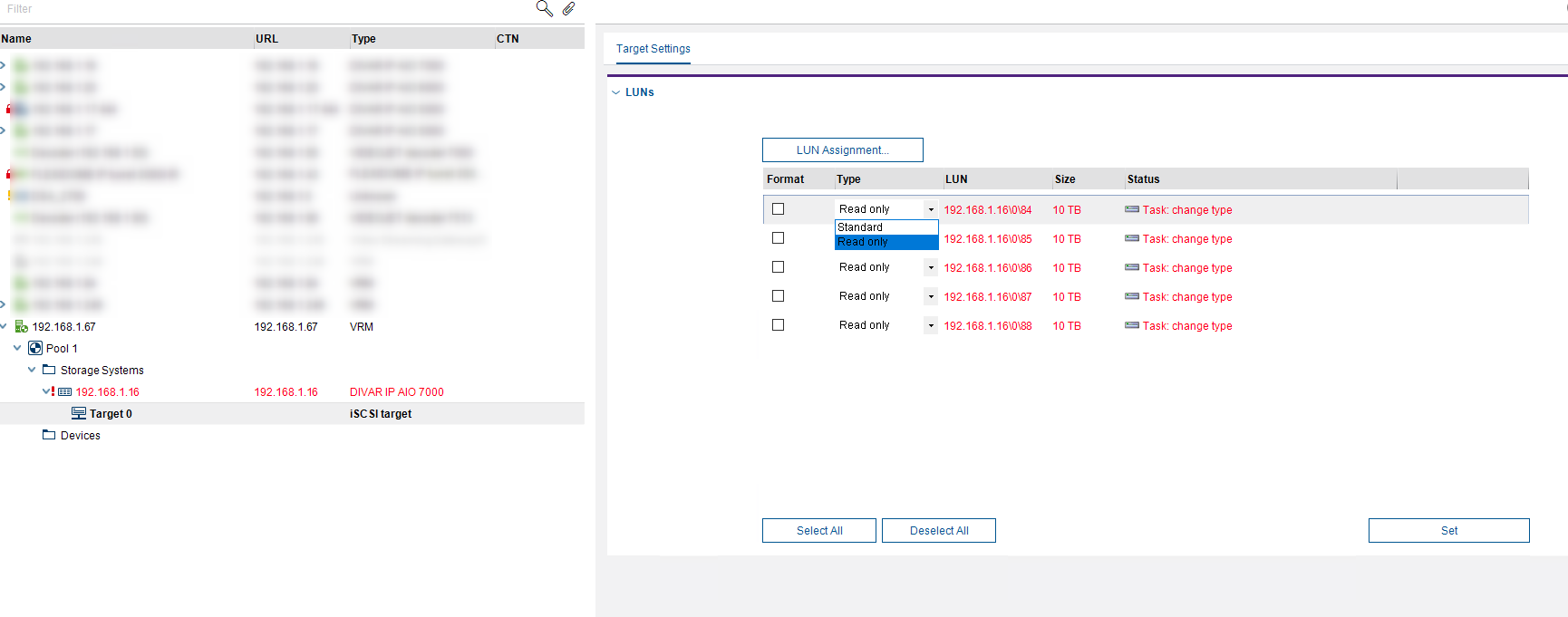Screen dimensions: 1568x617
Task: Open the LUN Assignment dialog button
Action: click(x=842, y=150)
